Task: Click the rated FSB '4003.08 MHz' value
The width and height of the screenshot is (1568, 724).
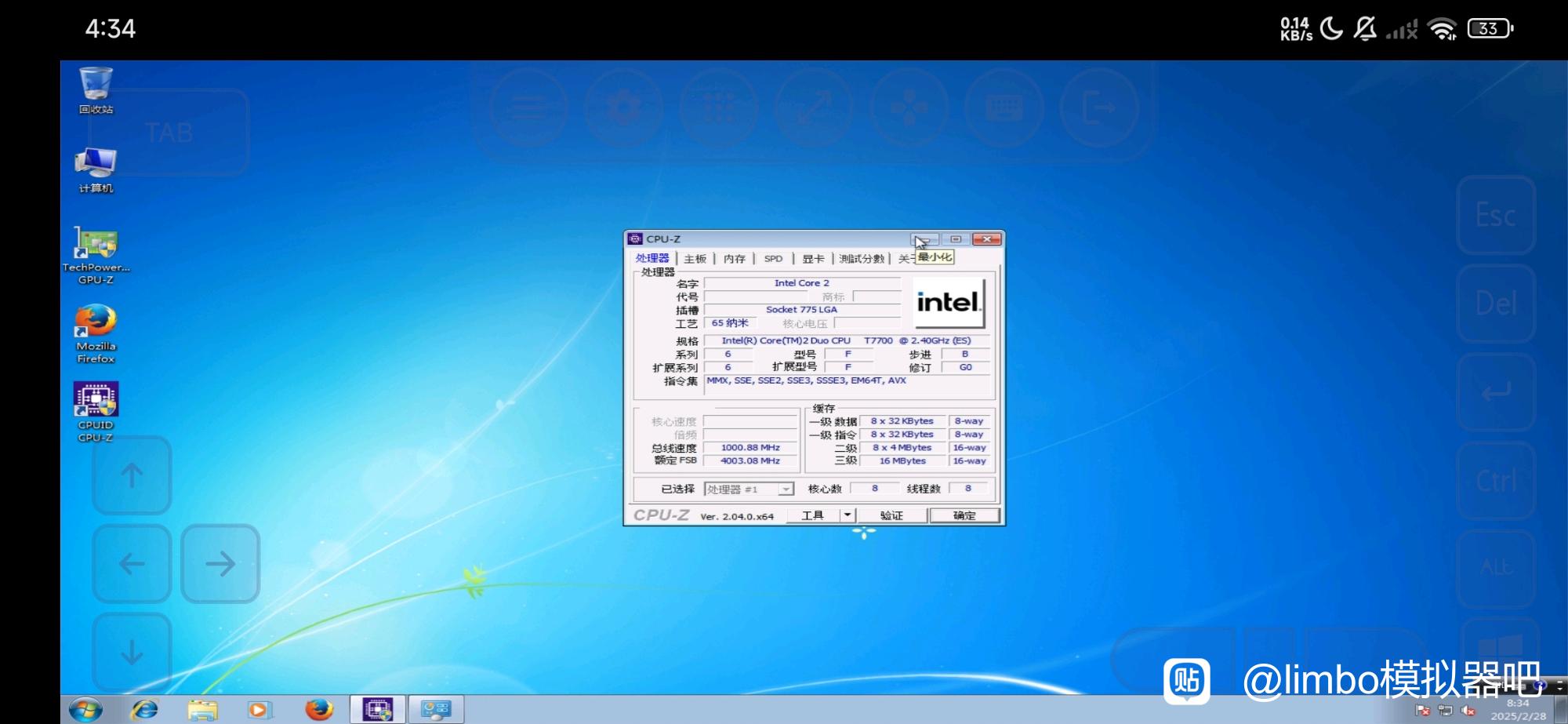Action: pos(750,461)
